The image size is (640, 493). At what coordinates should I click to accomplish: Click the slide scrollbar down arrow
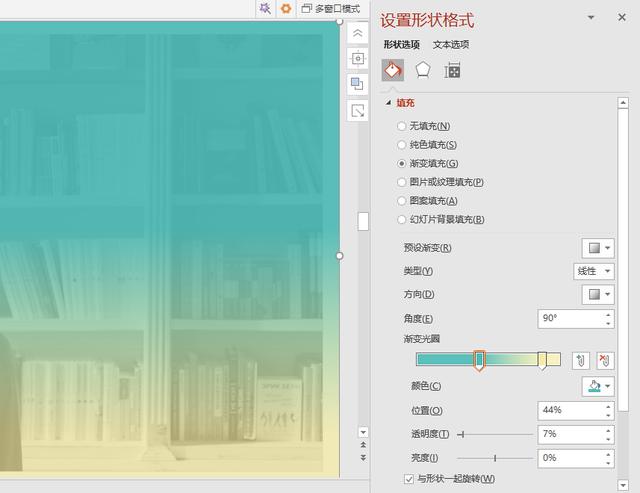point(363,432)
